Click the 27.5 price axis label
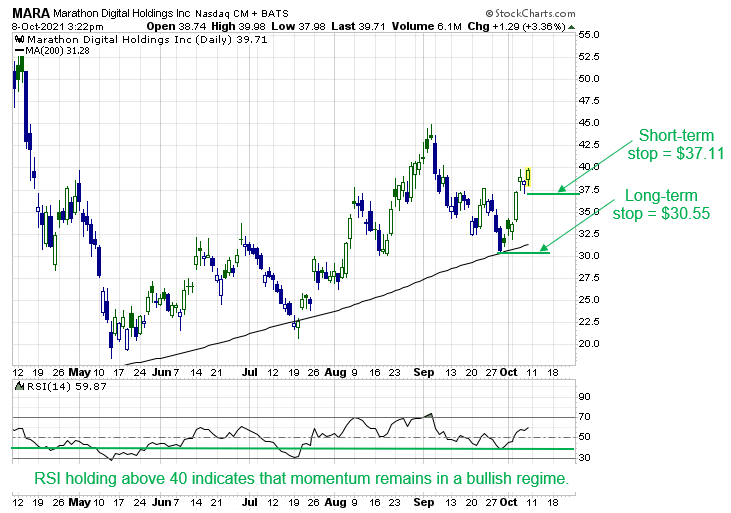731x513 pixels. coord(589,277)
